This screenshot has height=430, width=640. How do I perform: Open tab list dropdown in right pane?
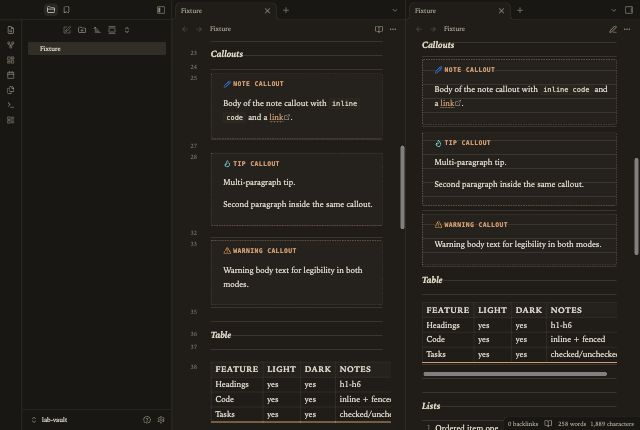click(613, 11)
